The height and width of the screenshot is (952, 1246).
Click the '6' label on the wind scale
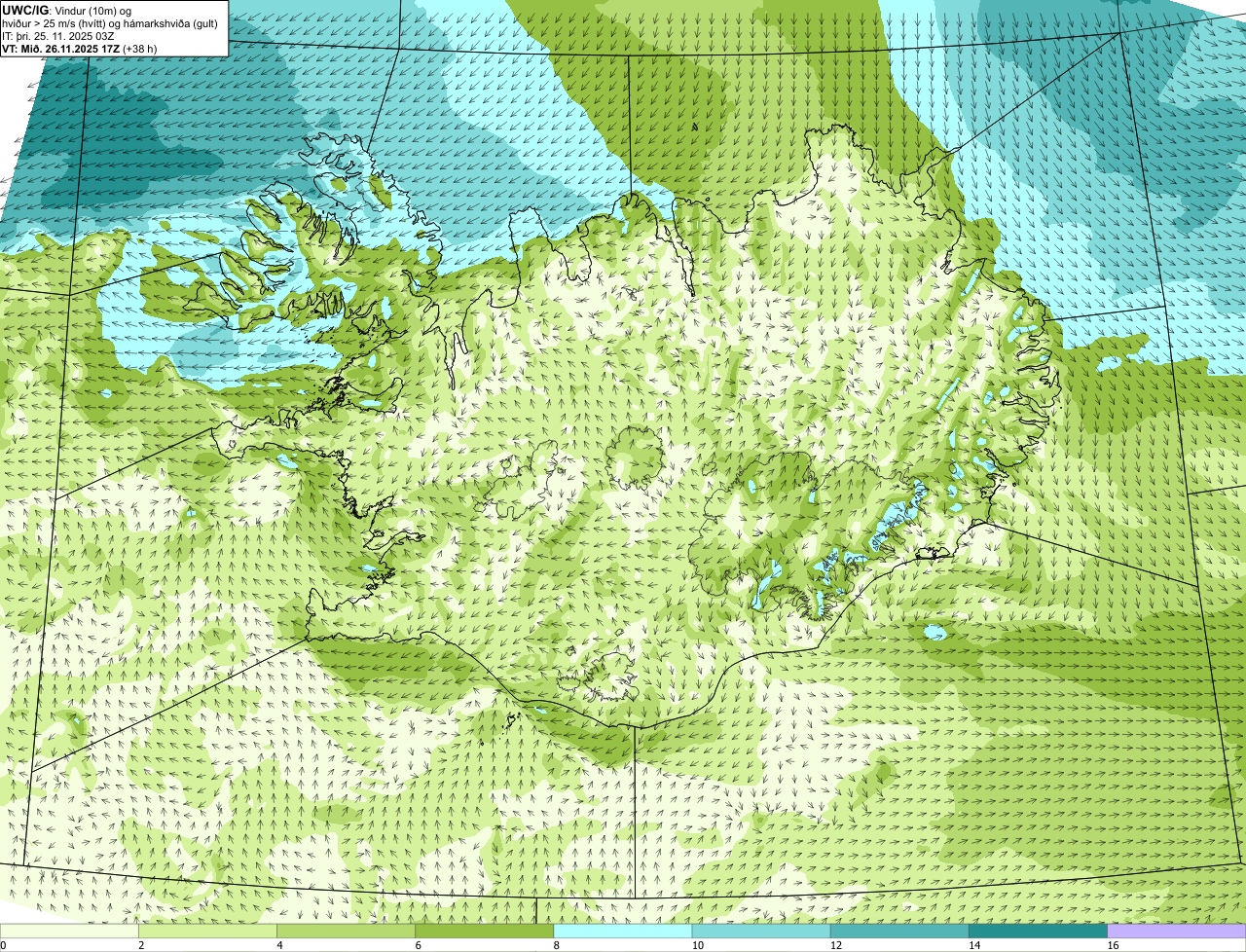[x=419, y=945]
